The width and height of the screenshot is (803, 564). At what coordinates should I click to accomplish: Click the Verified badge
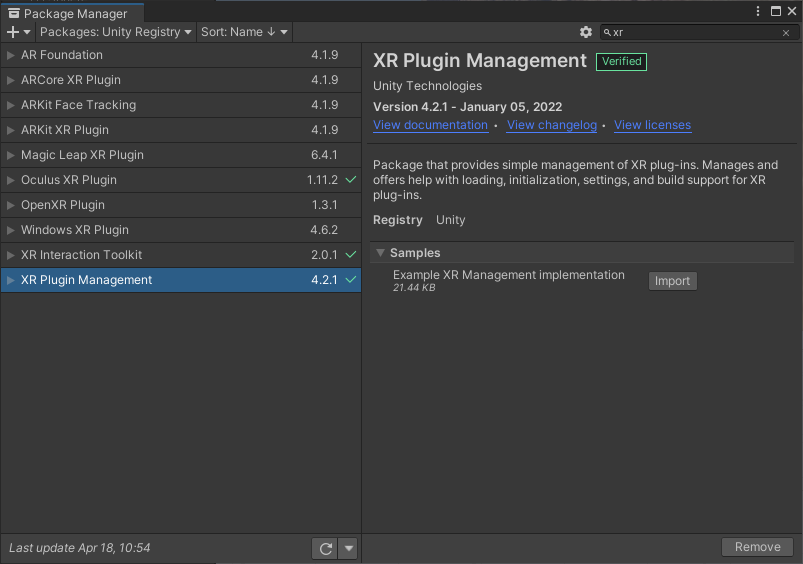621,61
